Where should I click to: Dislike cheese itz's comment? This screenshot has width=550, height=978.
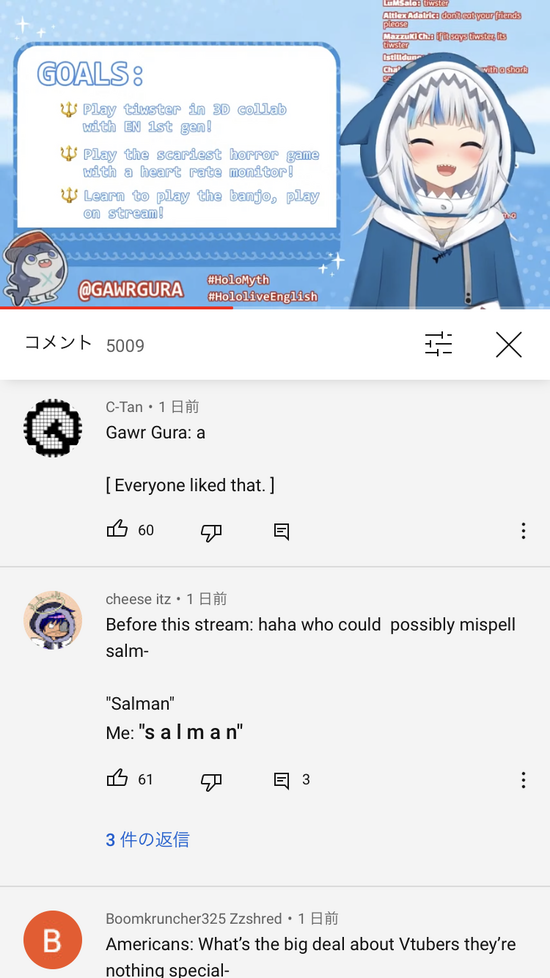(x=211, y=781)
